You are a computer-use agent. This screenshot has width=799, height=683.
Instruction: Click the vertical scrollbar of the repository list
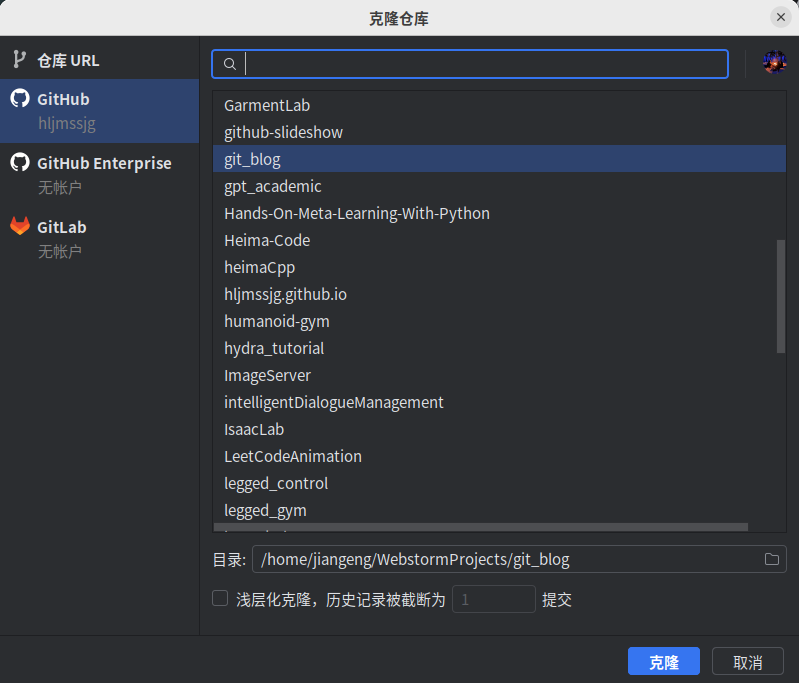pos(781,296)
